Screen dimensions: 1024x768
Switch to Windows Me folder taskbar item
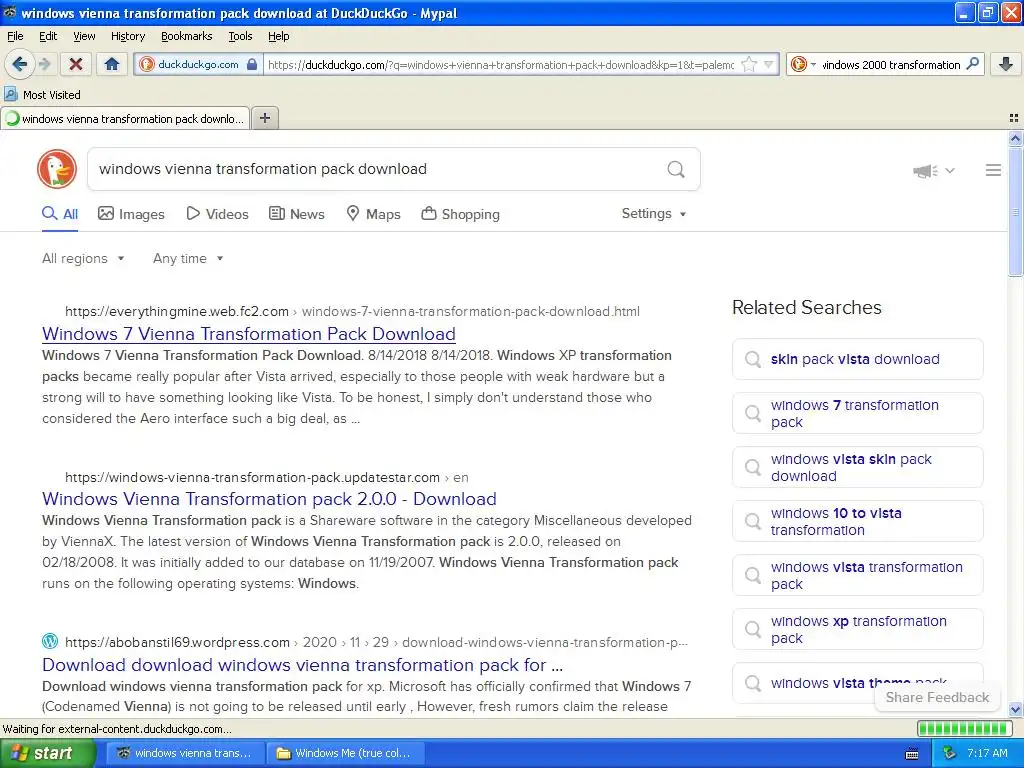click(x=345, y=753)
